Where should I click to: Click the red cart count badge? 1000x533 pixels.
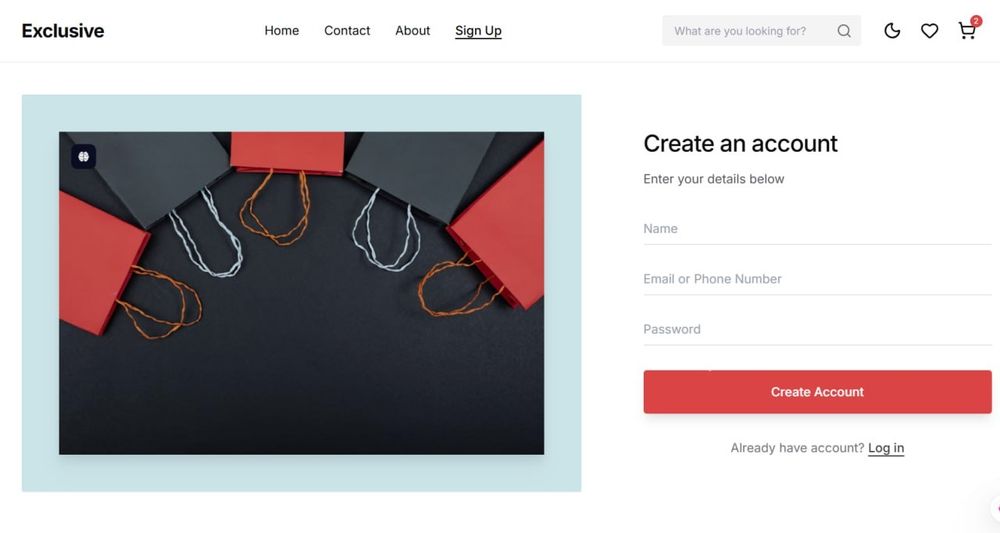(x=976, y=21)
